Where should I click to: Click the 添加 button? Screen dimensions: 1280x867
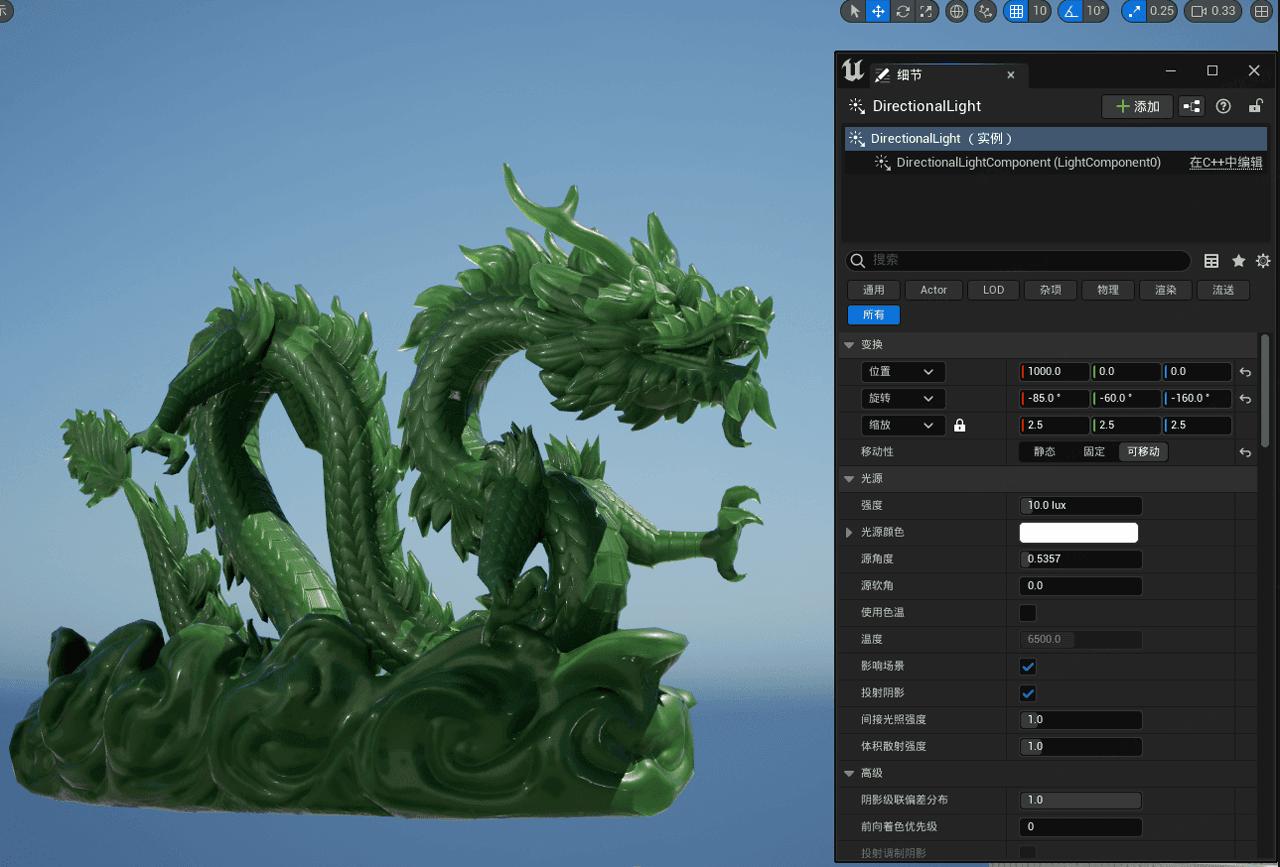[1137, 106]
